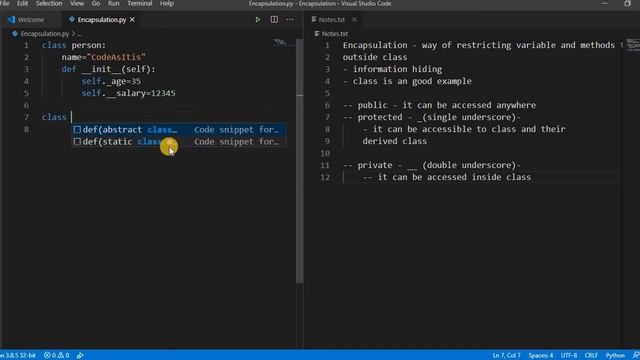Viewport: 640px width, 360px height.
Task: Click the snippet icon of def(static class suggestion
Action: (77, 142)
